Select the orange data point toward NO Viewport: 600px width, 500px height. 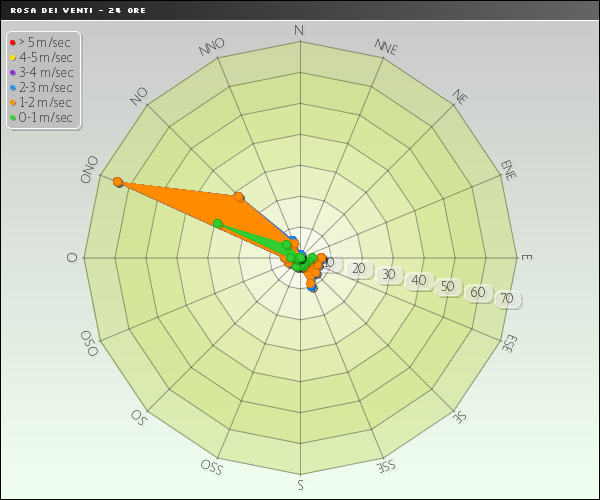(x=239, y=196)
